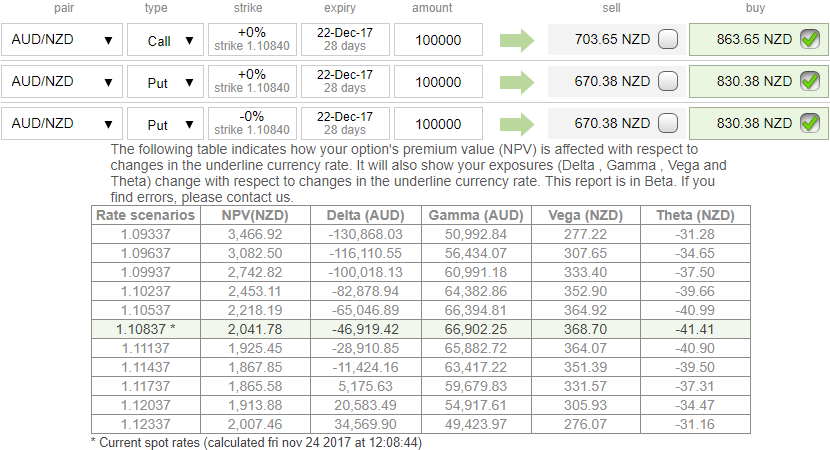Enable the sell checkbox in the second row

[667, 83]
